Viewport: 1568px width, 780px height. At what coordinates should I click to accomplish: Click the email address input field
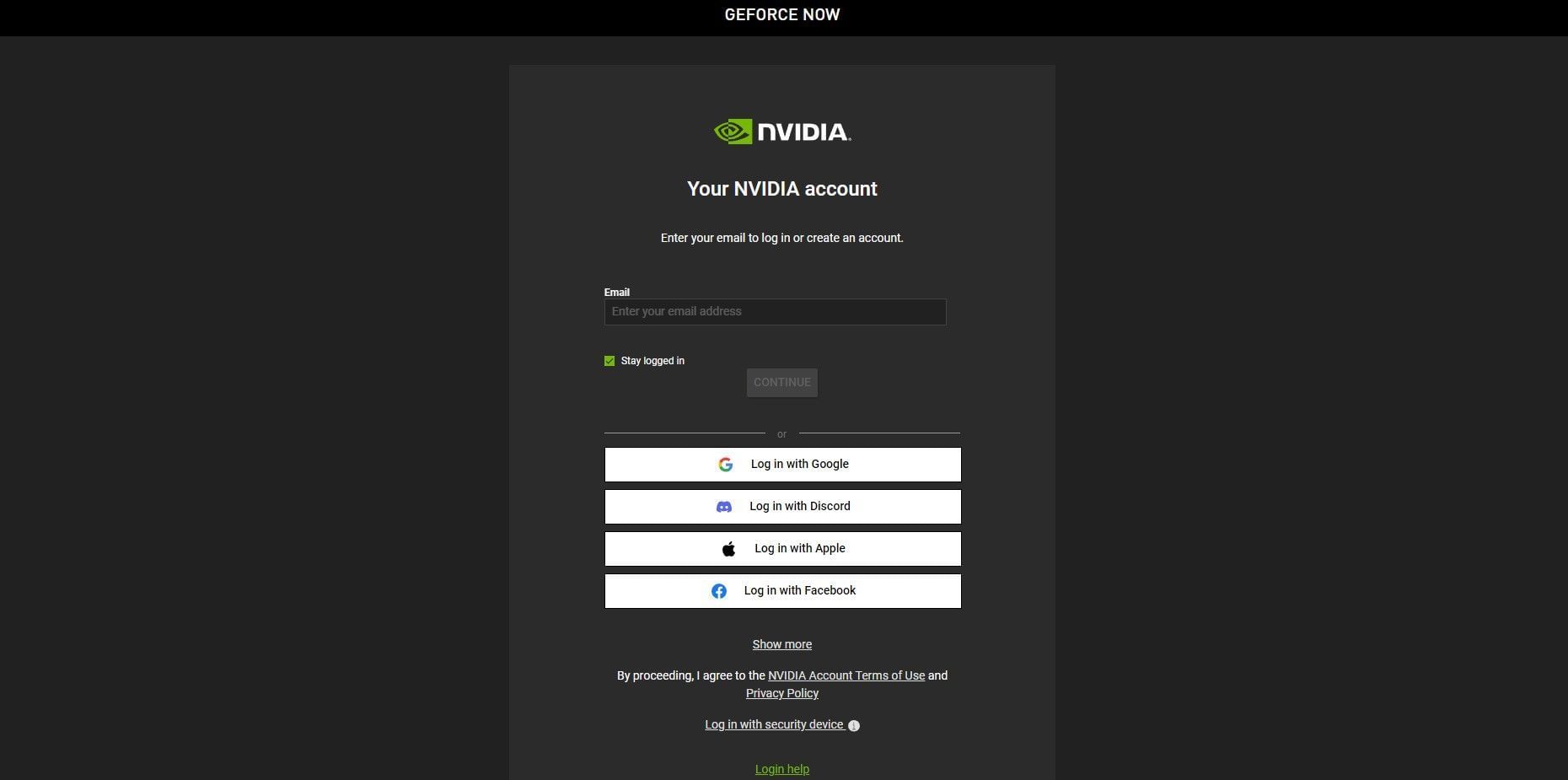(775, 311)
